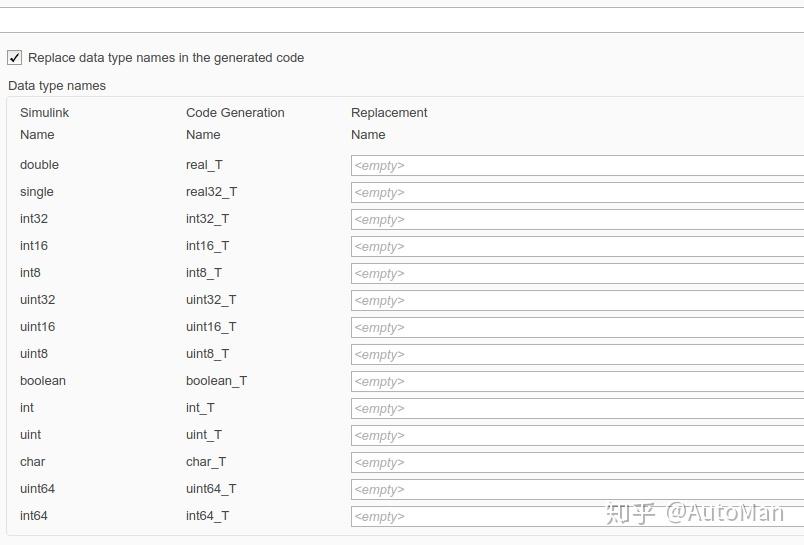Click replacement name field for single
Image resolution: width=804 pixels, height=545 pixels.
click(577, 193)
